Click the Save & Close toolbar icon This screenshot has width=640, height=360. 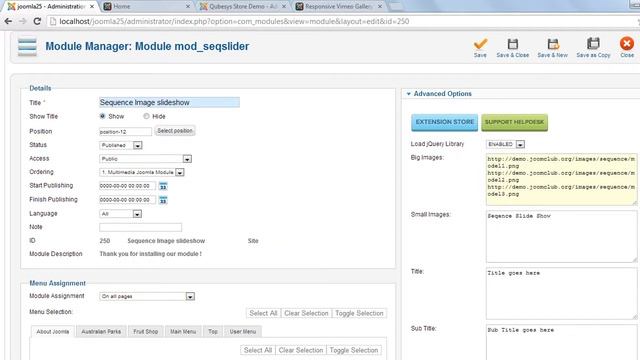pos(513,44)
